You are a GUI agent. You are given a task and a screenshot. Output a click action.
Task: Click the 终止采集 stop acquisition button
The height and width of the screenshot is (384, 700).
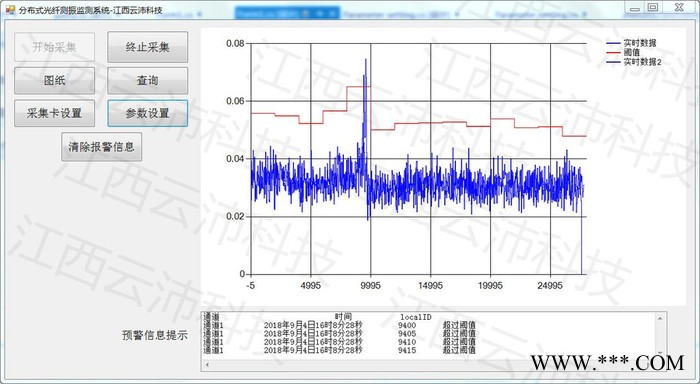pyautogui.click(x=147, y=47)
